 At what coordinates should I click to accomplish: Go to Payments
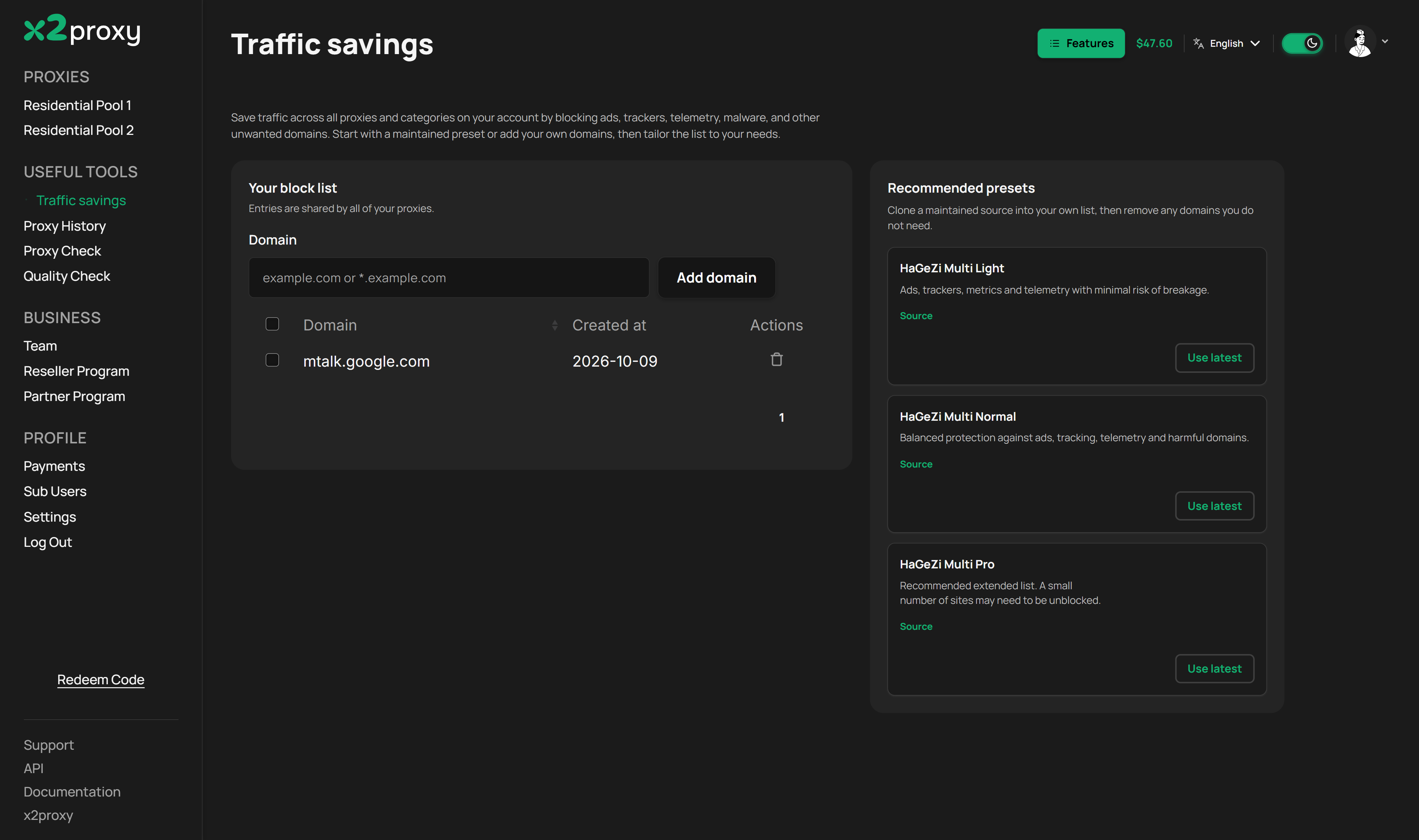pyautogui.click(x=54, y=466)
